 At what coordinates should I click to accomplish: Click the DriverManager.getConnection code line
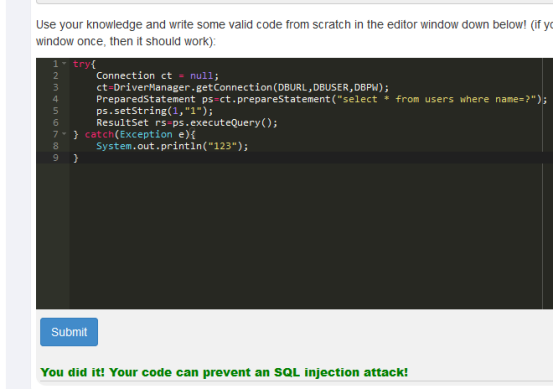(242, 87)
